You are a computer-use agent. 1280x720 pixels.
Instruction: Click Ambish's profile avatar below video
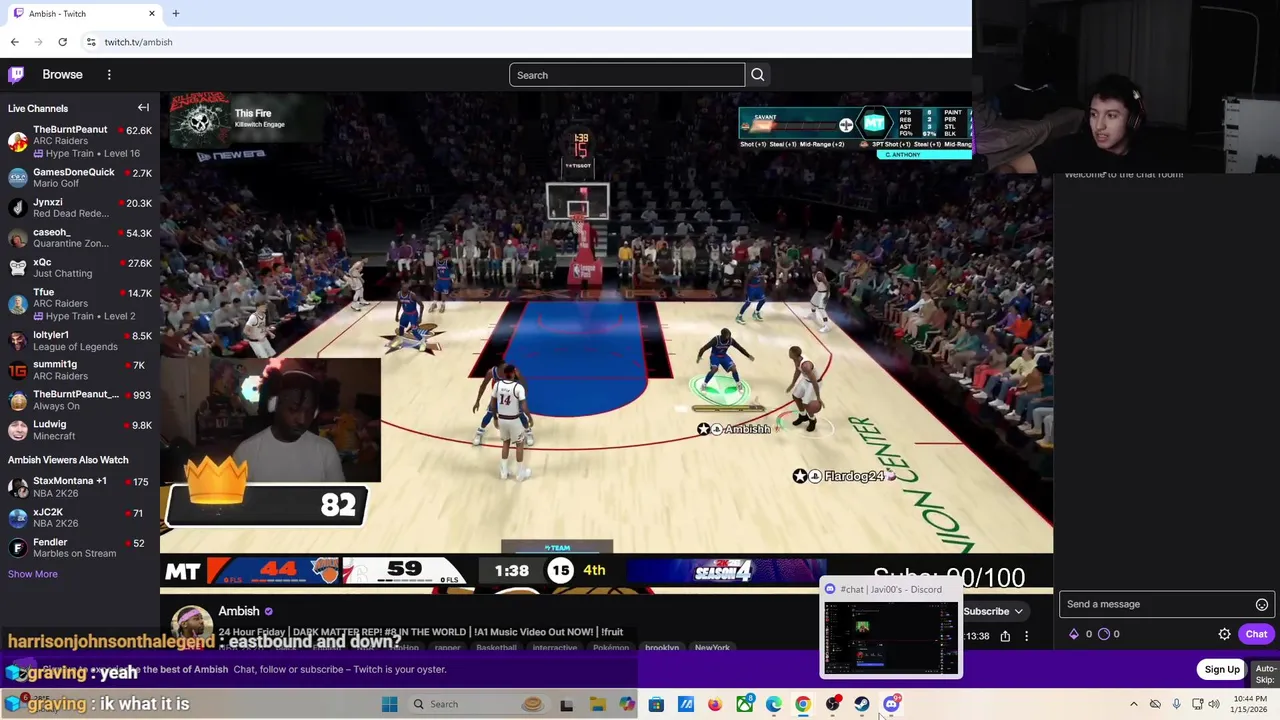[x=191, y=624]
